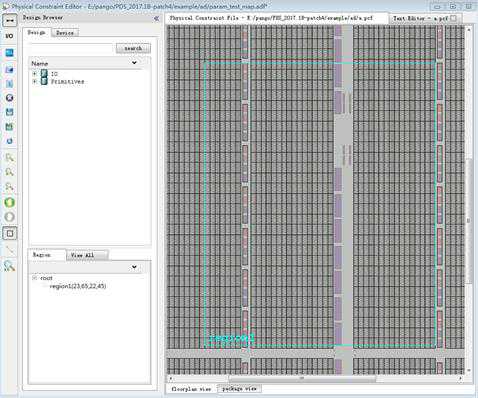Click the diagonal line tool icon
This screenshot has height=398, width=478.
(10, 250)
